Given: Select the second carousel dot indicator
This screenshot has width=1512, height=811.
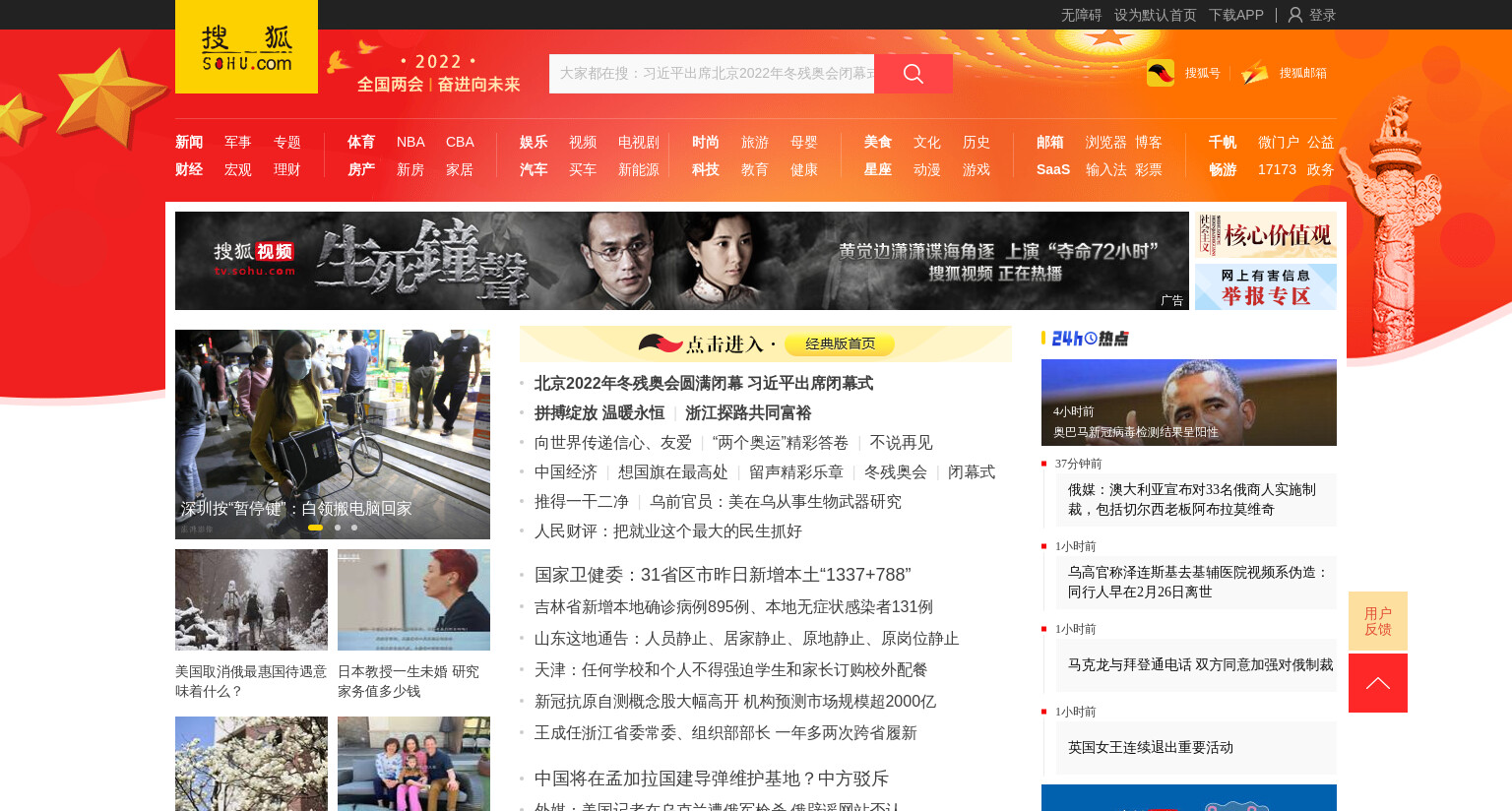Looking at the screenshot, I should click(338, 528).
